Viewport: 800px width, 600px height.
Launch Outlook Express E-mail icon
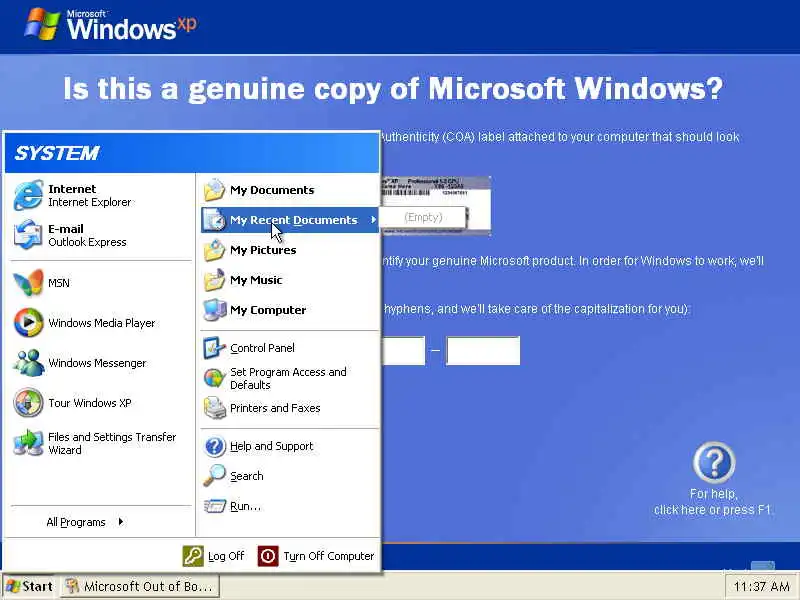[x=28, y=235]
